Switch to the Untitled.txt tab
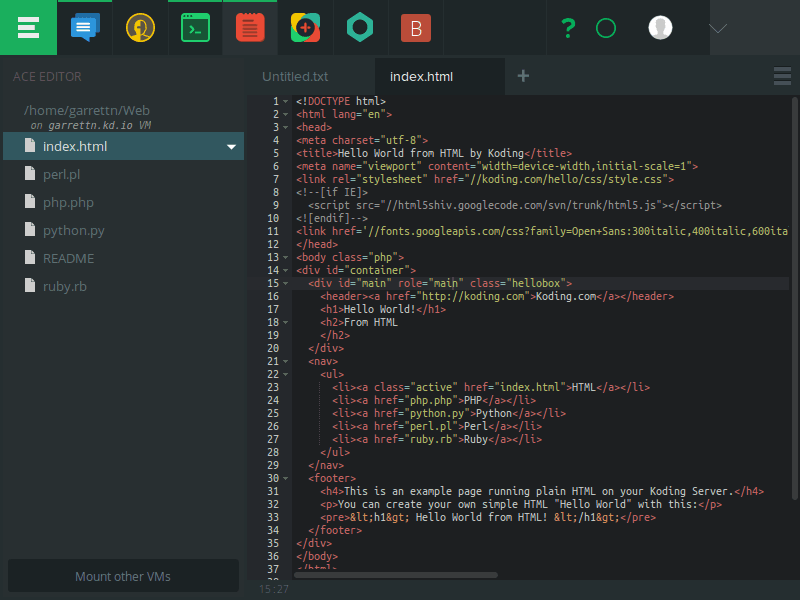Image resolution: width=800 pixels, height=600 pixels. 295,77
